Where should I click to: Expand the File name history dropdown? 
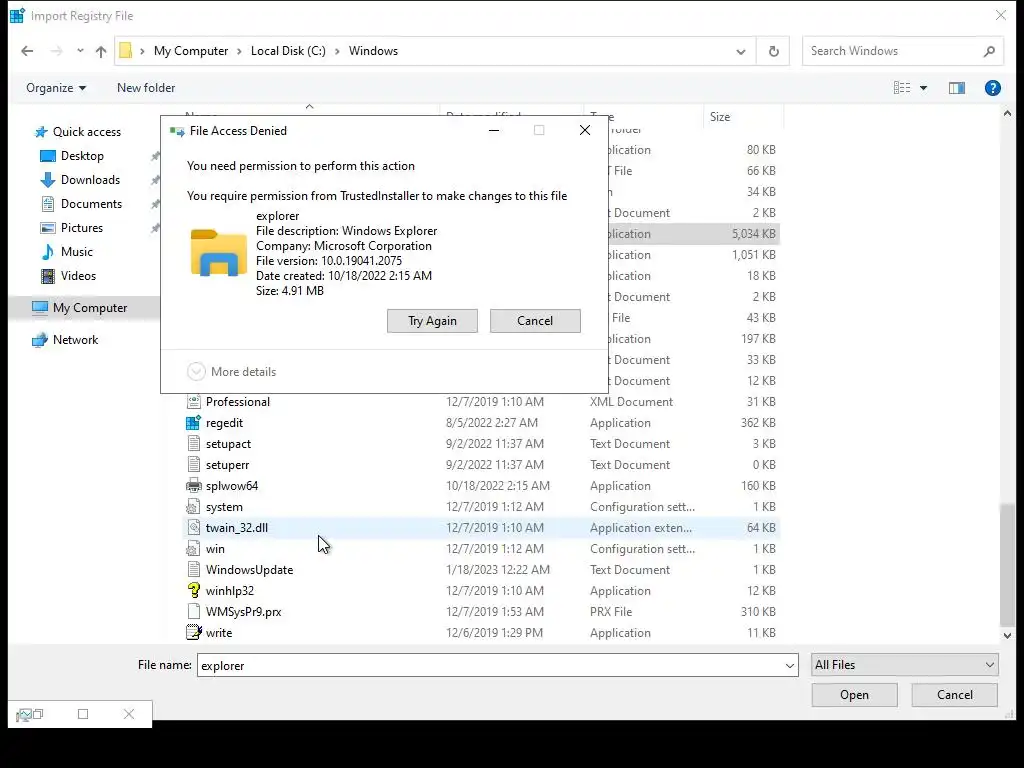click(x=790, y=665)
